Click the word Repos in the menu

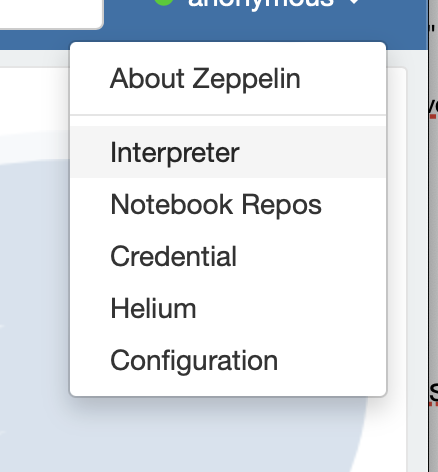point(281,205)
